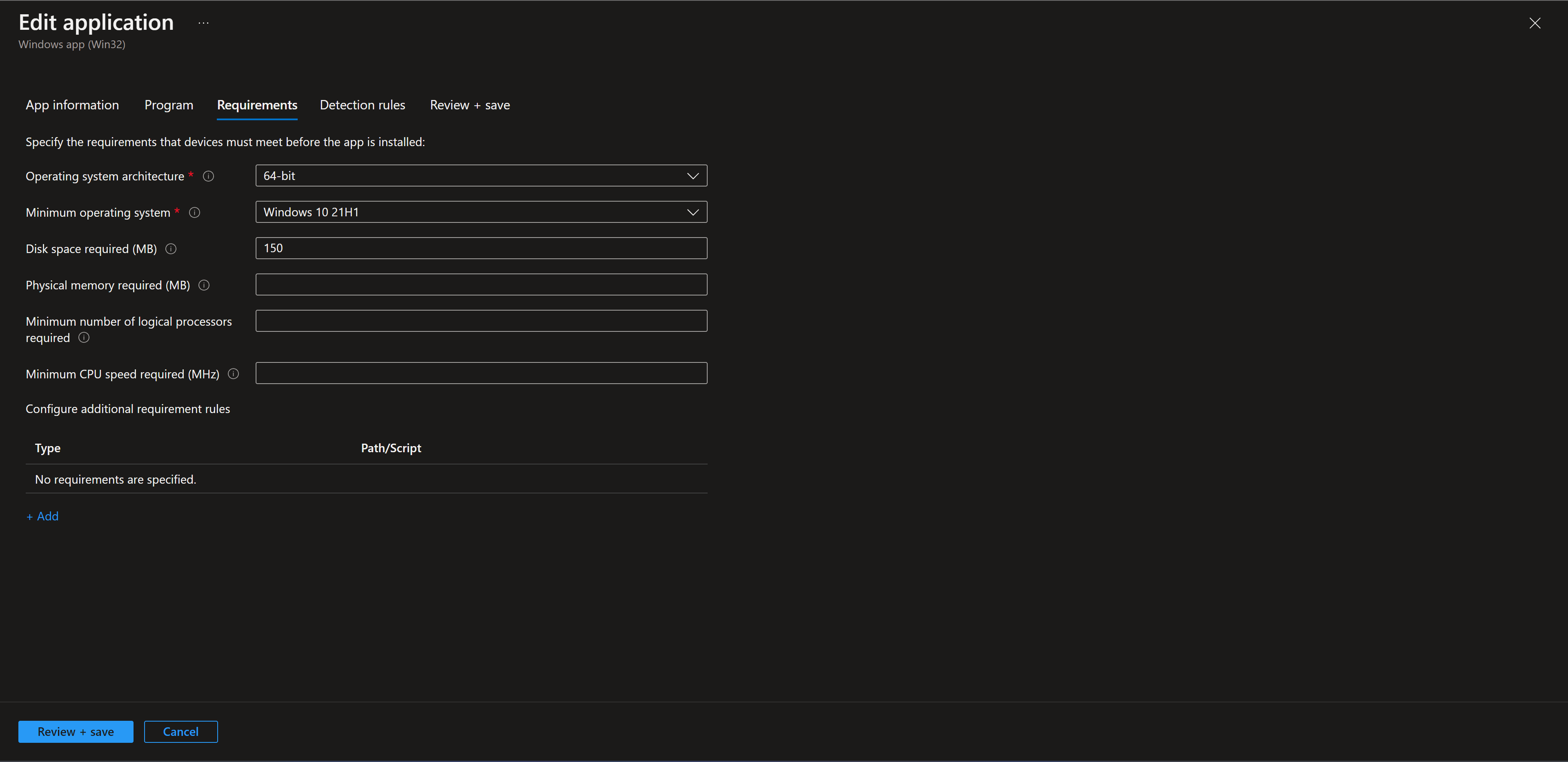Click info icon for Physical memory required
The height and width of the screenshot is (762, 1568).
204,285
